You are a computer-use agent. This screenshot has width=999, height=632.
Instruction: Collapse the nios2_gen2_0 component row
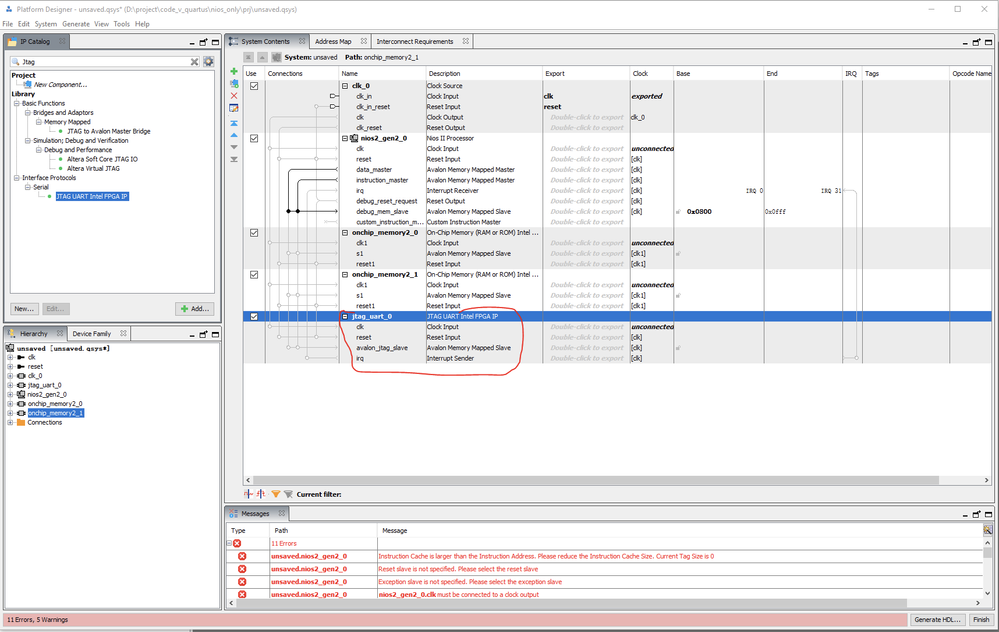tap(345, 138)
